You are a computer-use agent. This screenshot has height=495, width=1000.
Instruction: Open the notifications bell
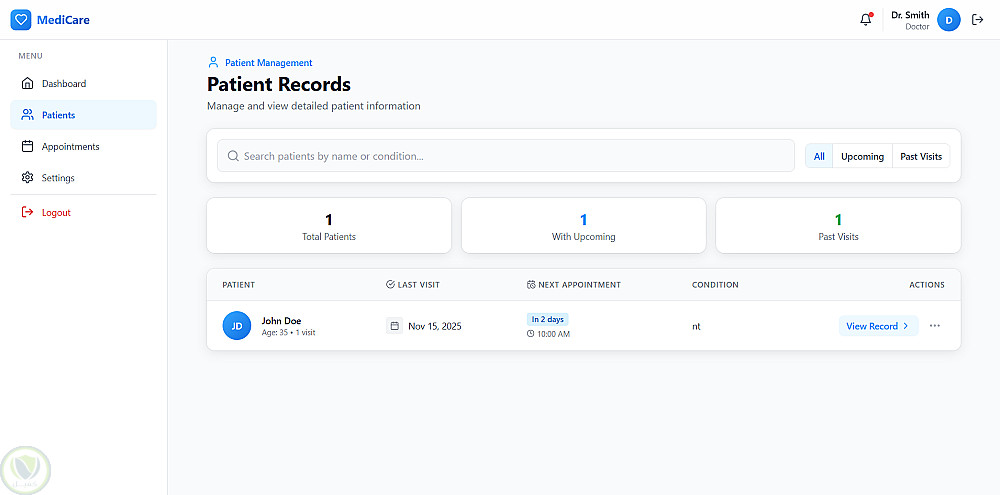pos(865,20)
